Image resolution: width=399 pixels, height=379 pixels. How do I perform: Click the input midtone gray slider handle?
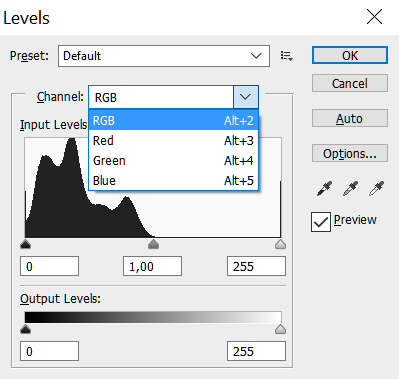(x=153, y=244)
